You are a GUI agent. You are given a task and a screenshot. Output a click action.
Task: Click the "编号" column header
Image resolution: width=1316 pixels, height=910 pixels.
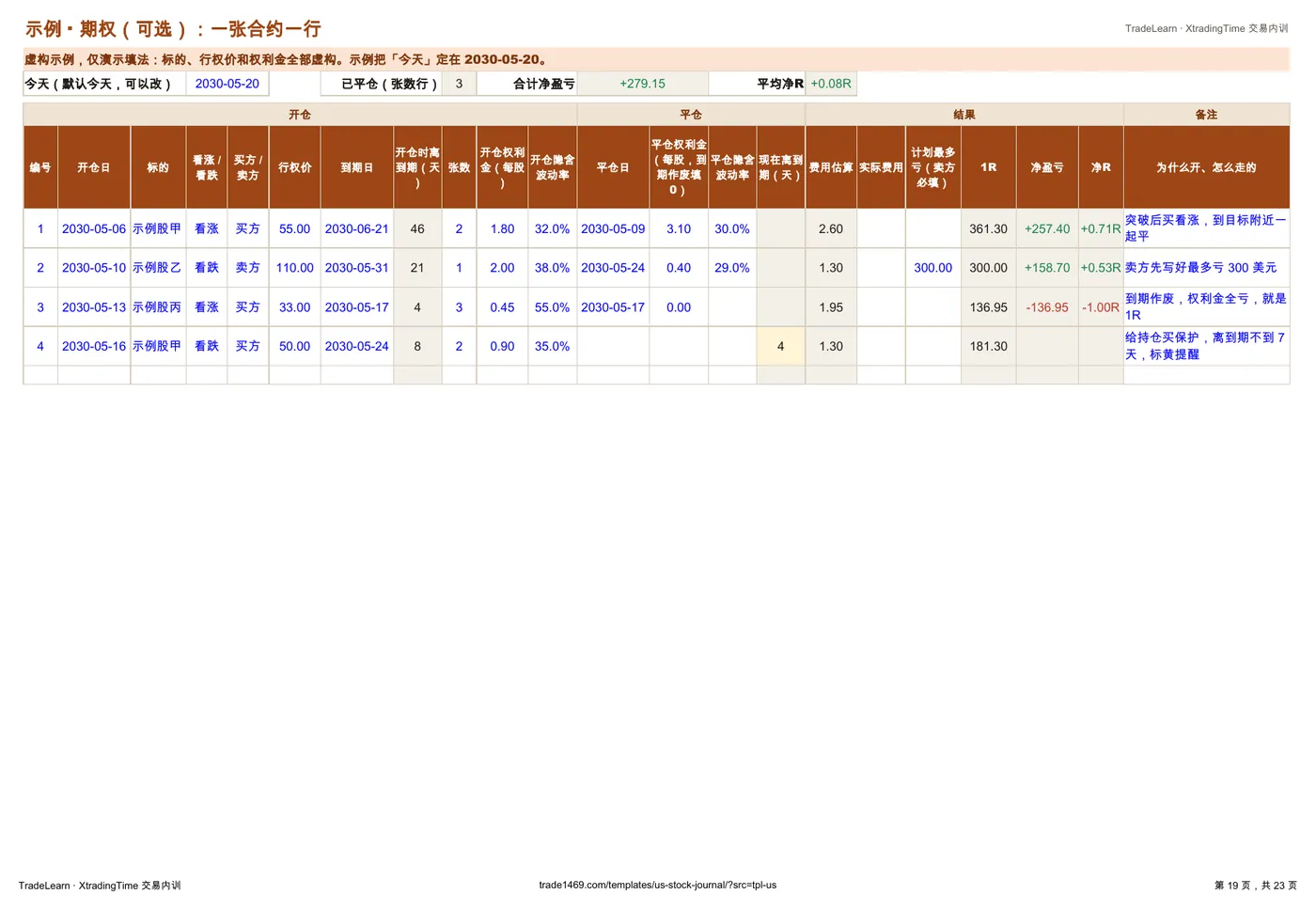click(x=40, y=167)
